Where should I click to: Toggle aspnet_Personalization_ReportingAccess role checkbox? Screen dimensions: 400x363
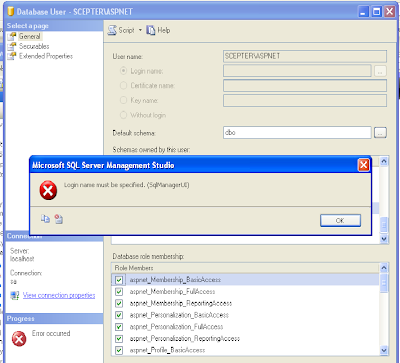[x=119, y=339]
